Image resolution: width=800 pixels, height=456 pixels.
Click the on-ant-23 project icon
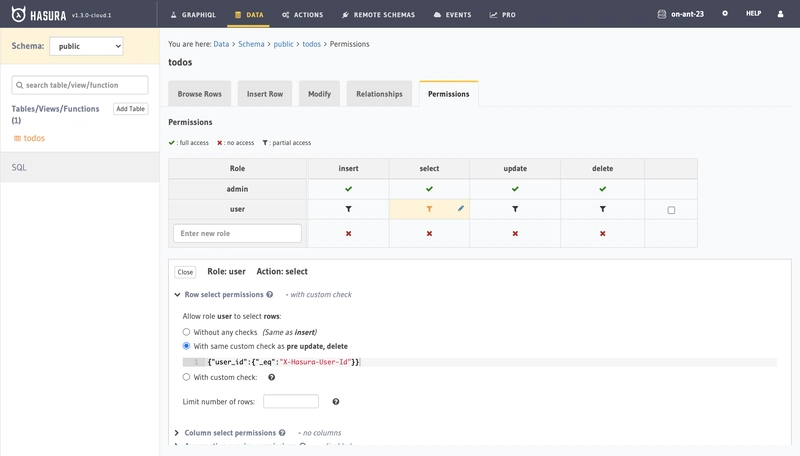click(x=662, y=14)
